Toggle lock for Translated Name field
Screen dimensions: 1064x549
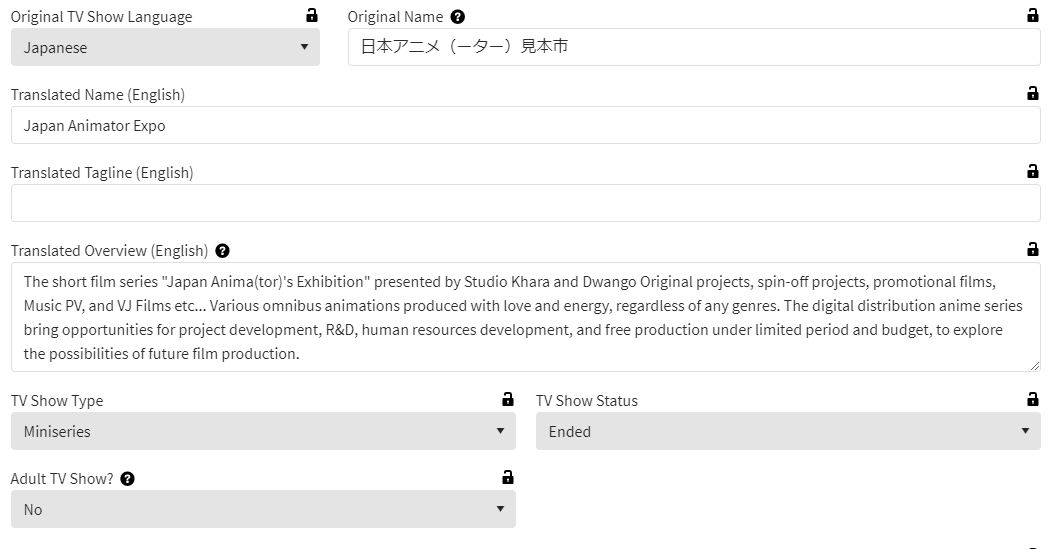pyautogui.click(x=1033, y=94)
